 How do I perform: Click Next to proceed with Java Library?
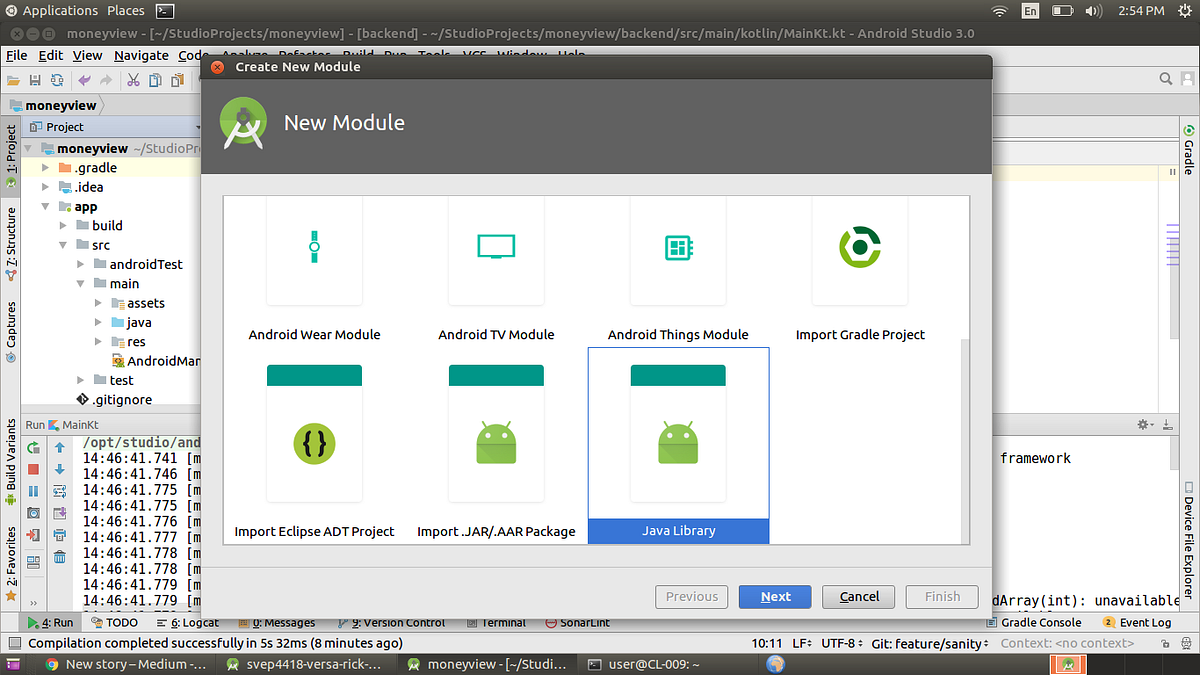point(774,596)
